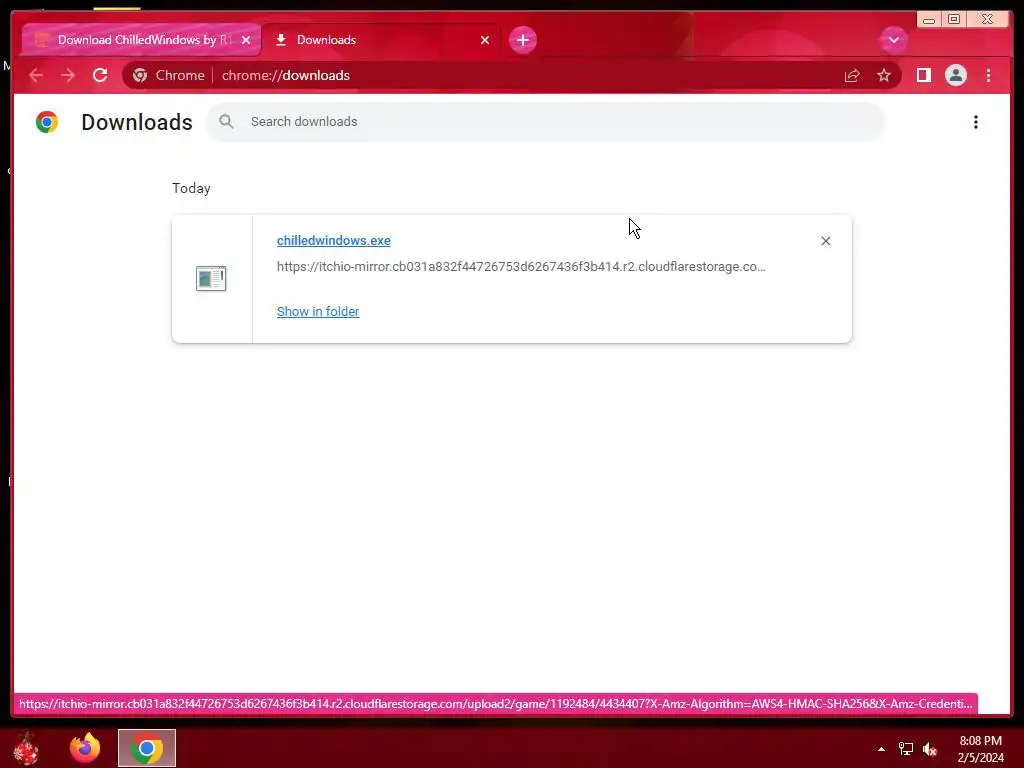Reload the downloads page
This screenshot has width=1024, height=768.
(x=100, y=75)
